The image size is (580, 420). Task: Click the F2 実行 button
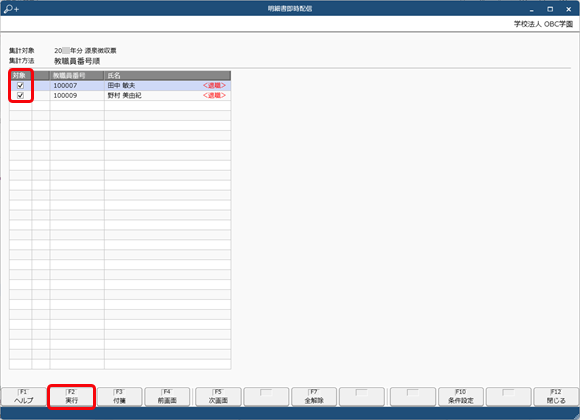(x=71, y=397)
